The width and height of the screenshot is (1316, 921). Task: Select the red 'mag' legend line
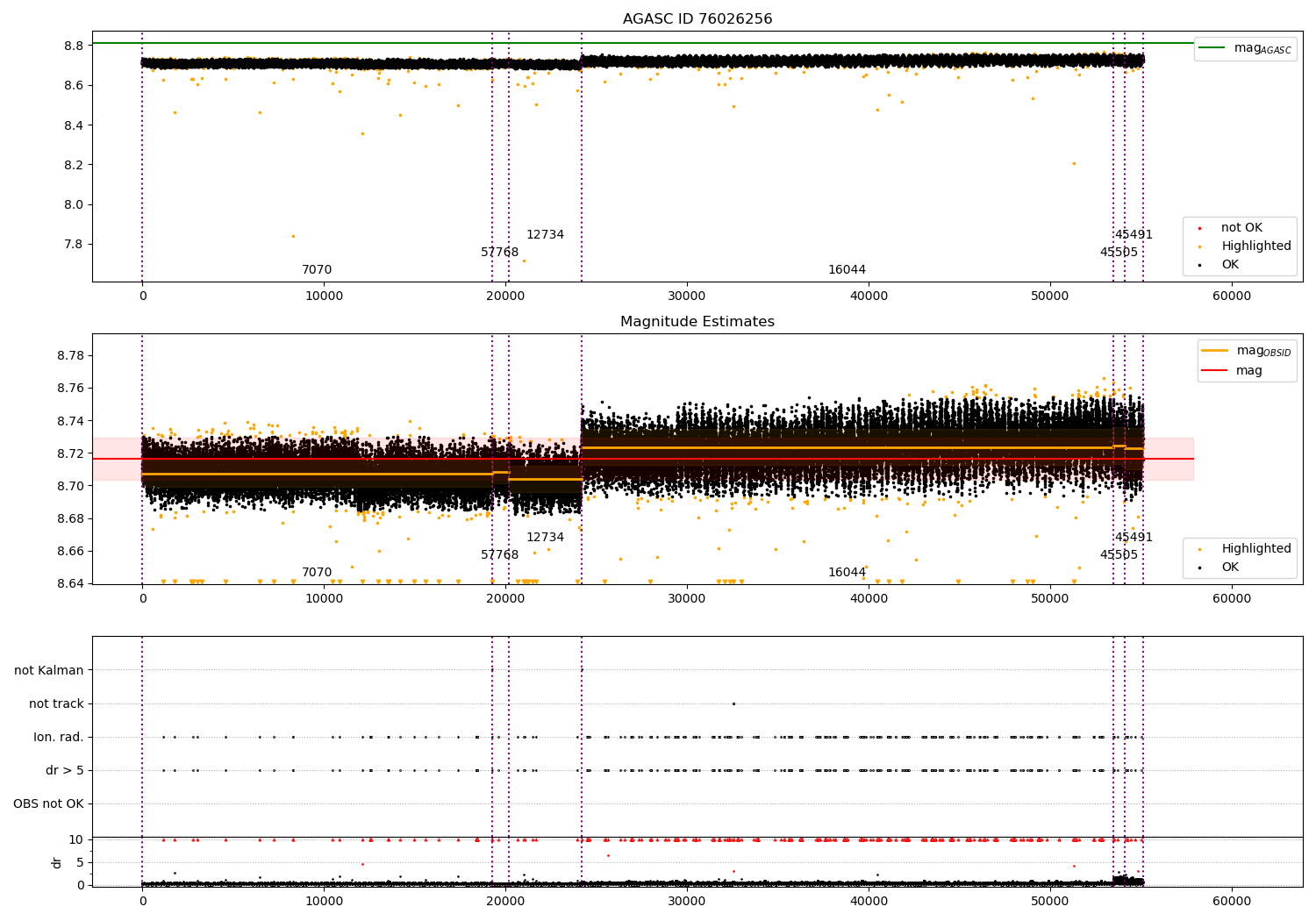[x=1215, y=370]
